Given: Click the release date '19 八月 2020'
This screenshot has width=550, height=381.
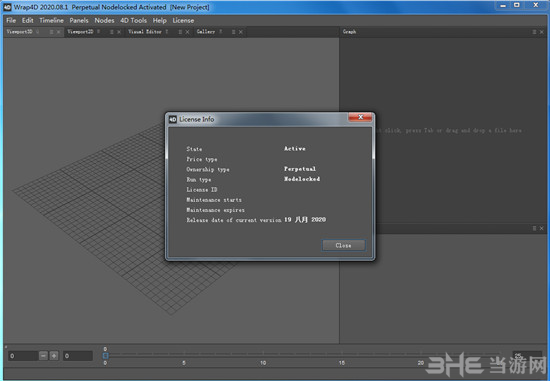Looking at the screenshot, I should coord(305,220).
